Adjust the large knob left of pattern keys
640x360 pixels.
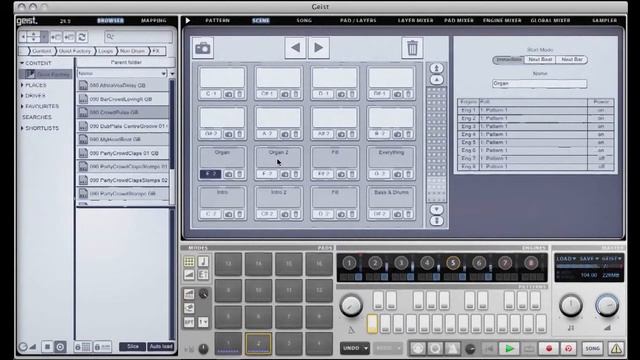pyautogui.click(x=351, y=306)
